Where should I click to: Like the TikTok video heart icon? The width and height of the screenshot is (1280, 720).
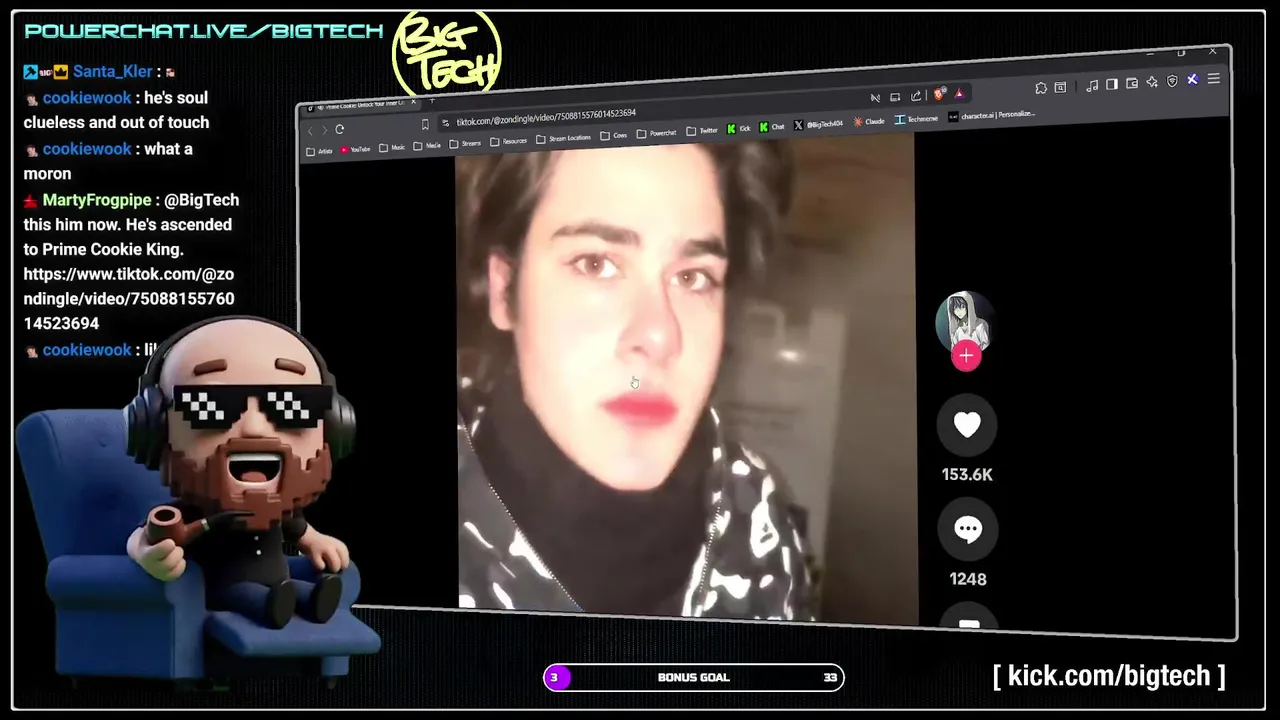[x=967, y=425]
